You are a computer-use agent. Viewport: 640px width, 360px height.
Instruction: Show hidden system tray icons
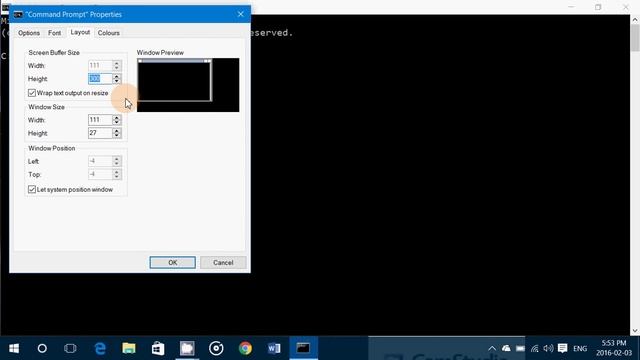[x=492, y=349]
